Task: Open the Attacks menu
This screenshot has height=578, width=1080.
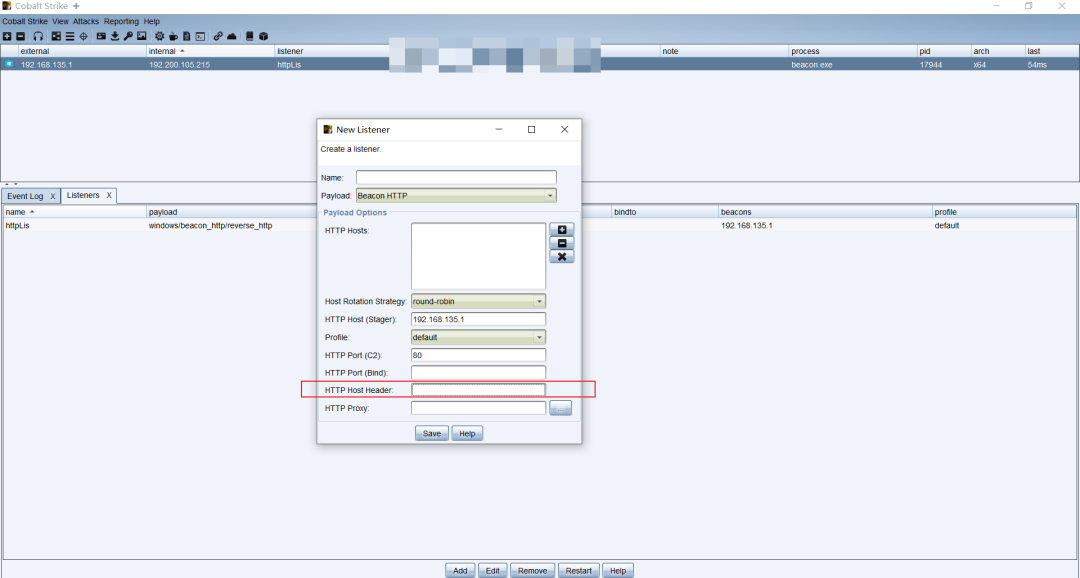Action: 86,21
